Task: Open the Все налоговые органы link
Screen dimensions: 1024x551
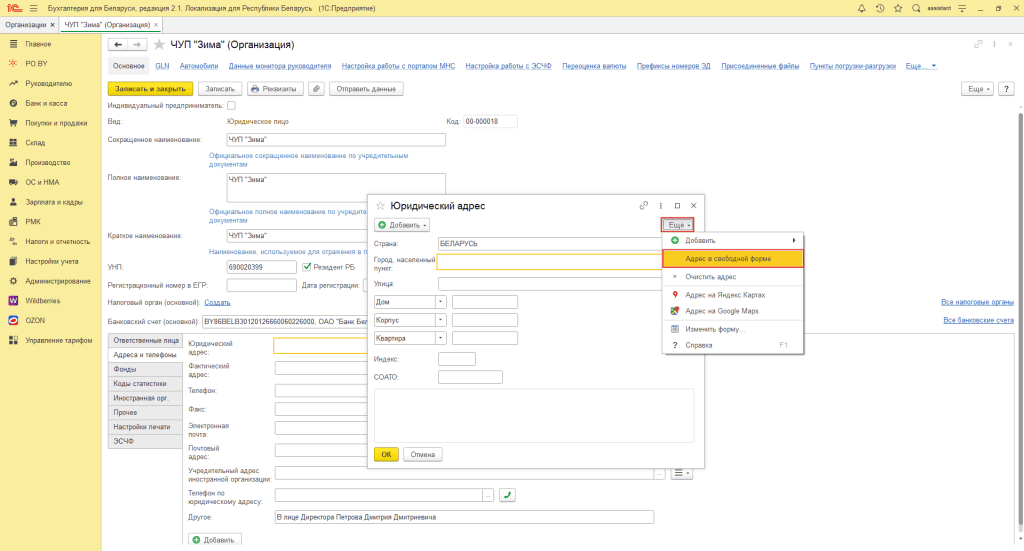Action: (977, 302)
